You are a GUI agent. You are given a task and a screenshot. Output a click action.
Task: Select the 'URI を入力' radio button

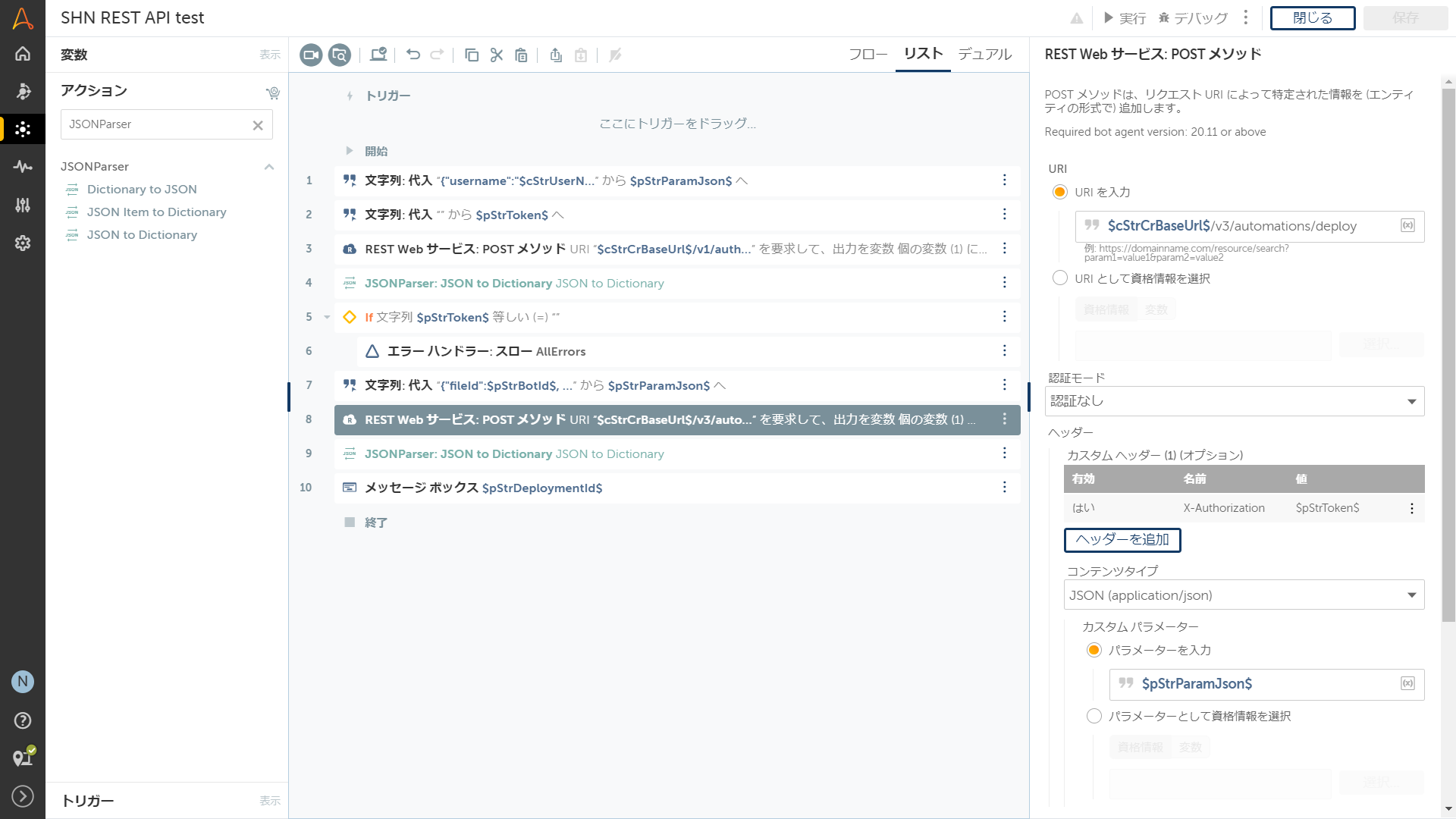[1060, 192]
